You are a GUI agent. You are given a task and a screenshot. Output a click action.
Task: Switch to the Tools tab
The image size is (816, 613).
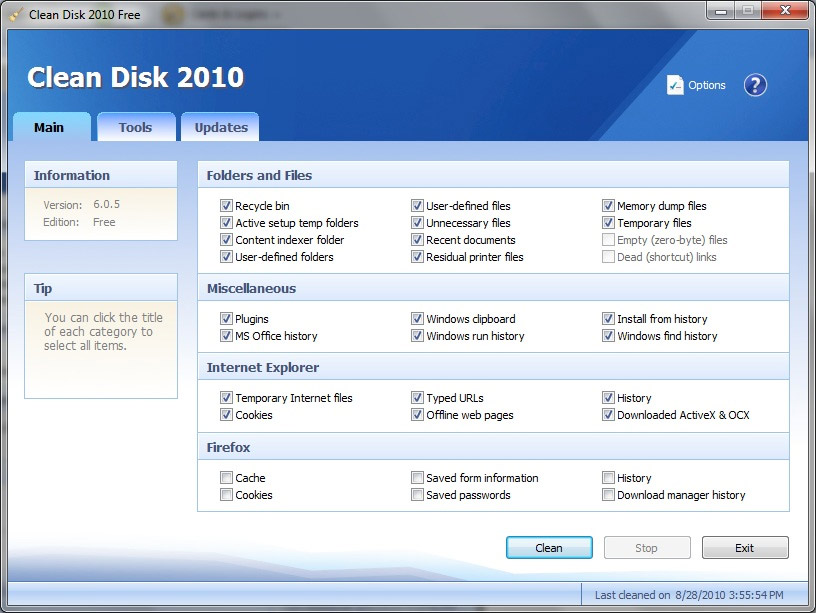(x=136, y=127)
